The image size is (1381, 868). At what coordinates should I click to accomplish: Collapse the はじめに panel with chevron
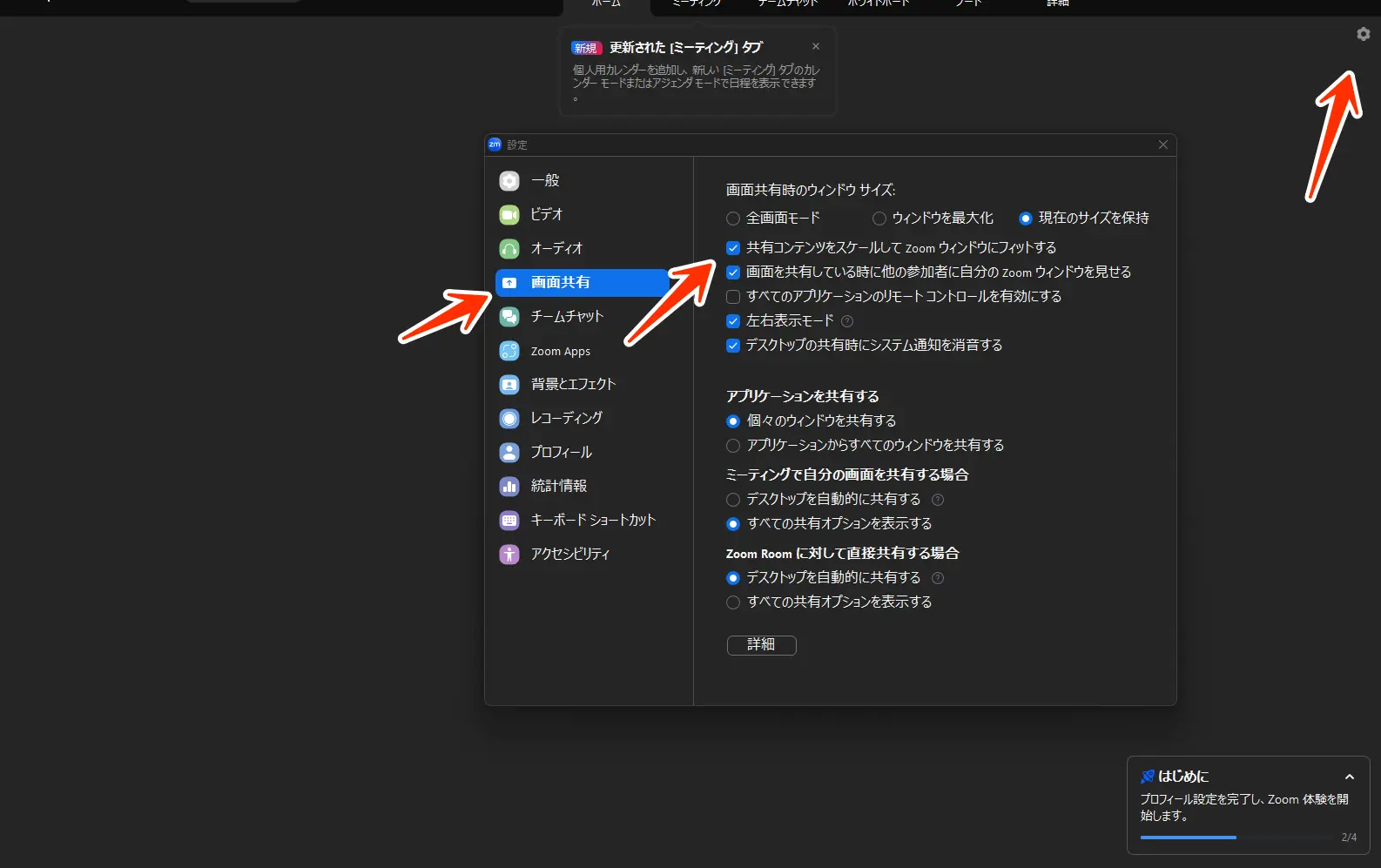tap(1349, 777)
